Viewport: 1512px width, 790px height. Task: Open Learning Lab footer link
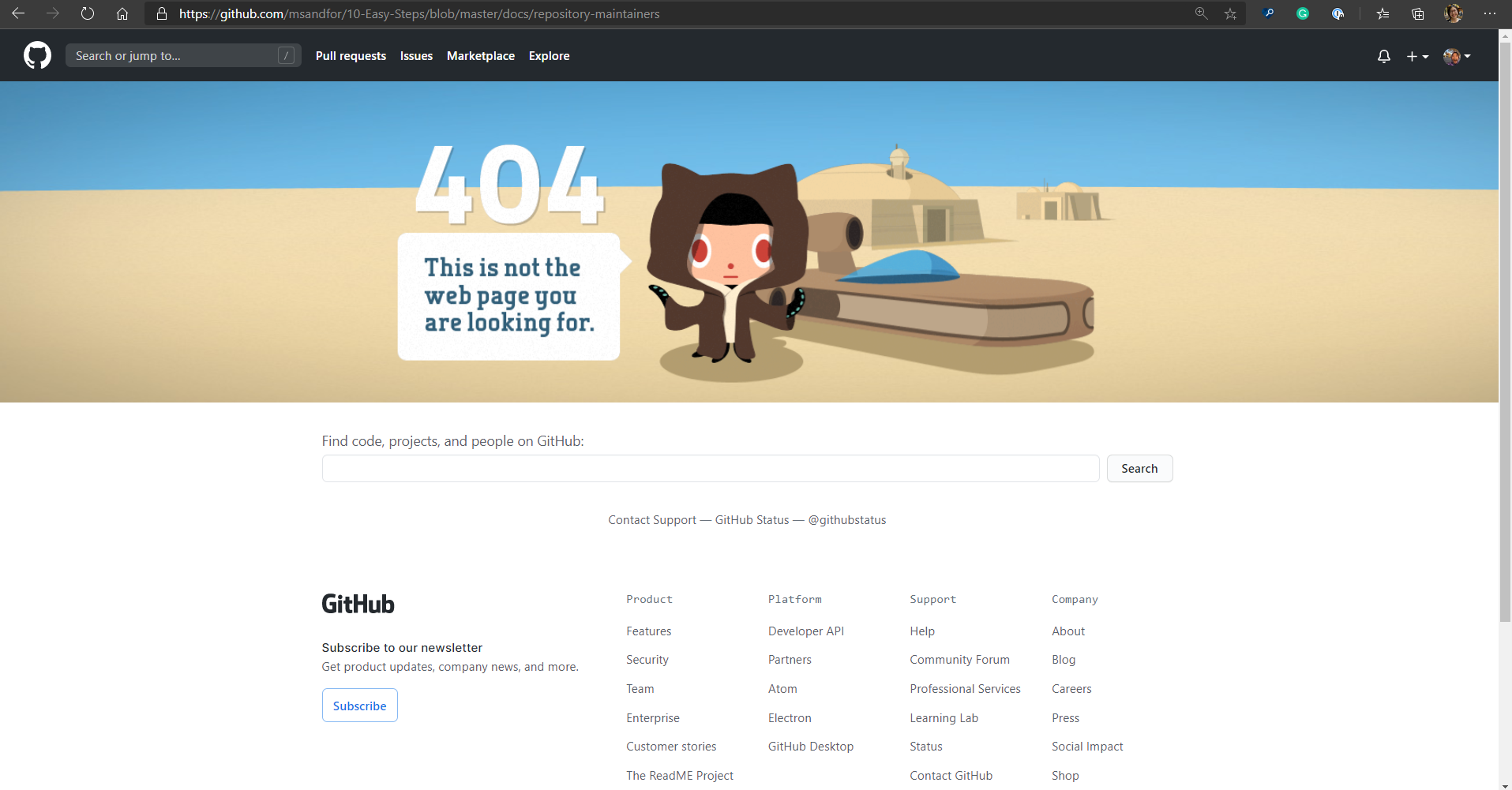[x=944, y=718]
